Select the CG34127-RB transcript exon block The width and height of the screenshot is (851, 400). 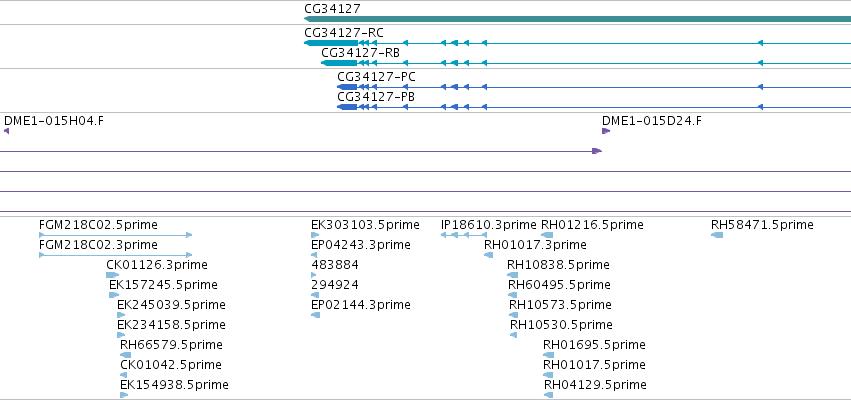pos(339,63)
